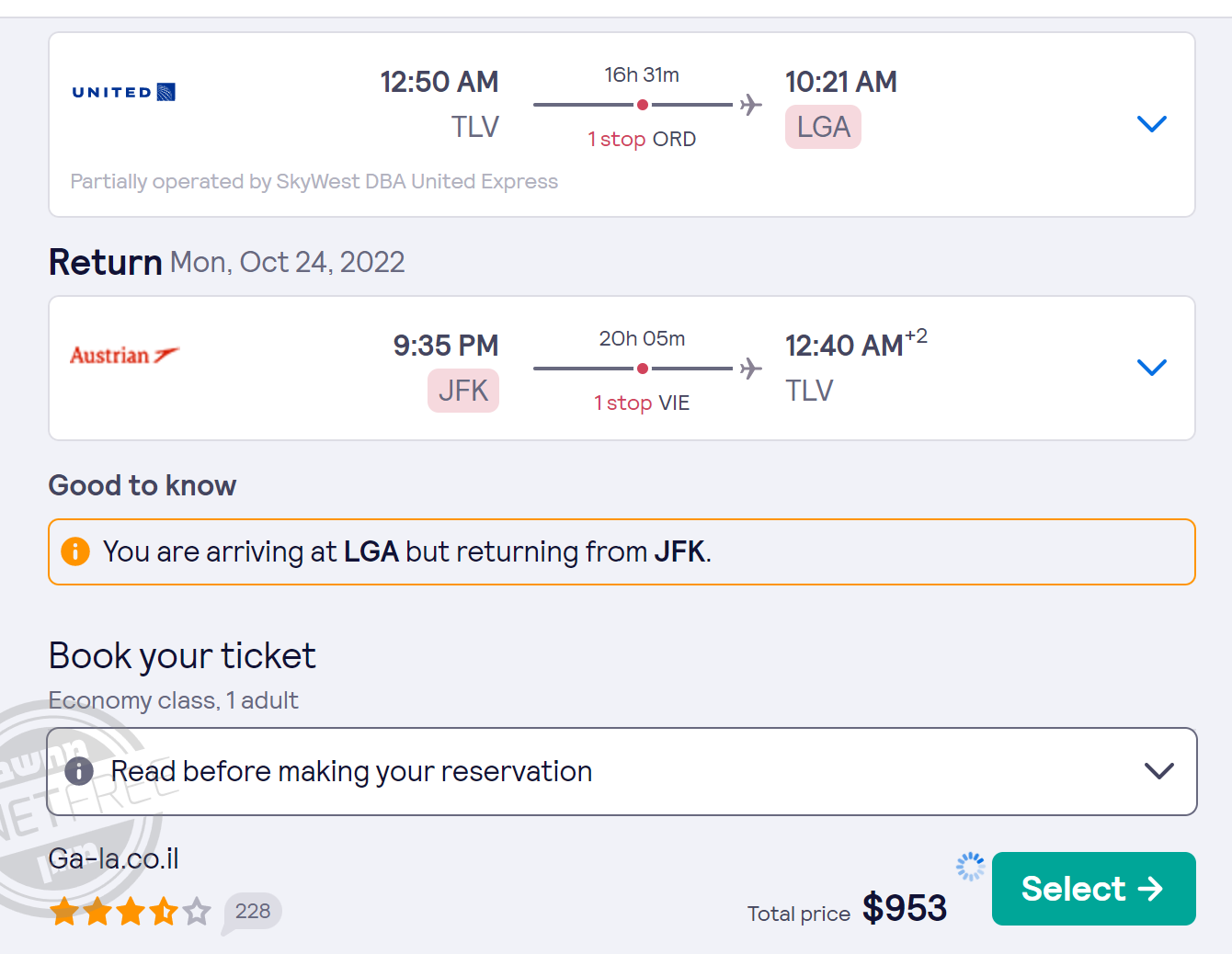Image resolution: width=1232 pixels, height=954 pixels.
Task: Expand the Austrian return flight details
Action: point(1151,368)
